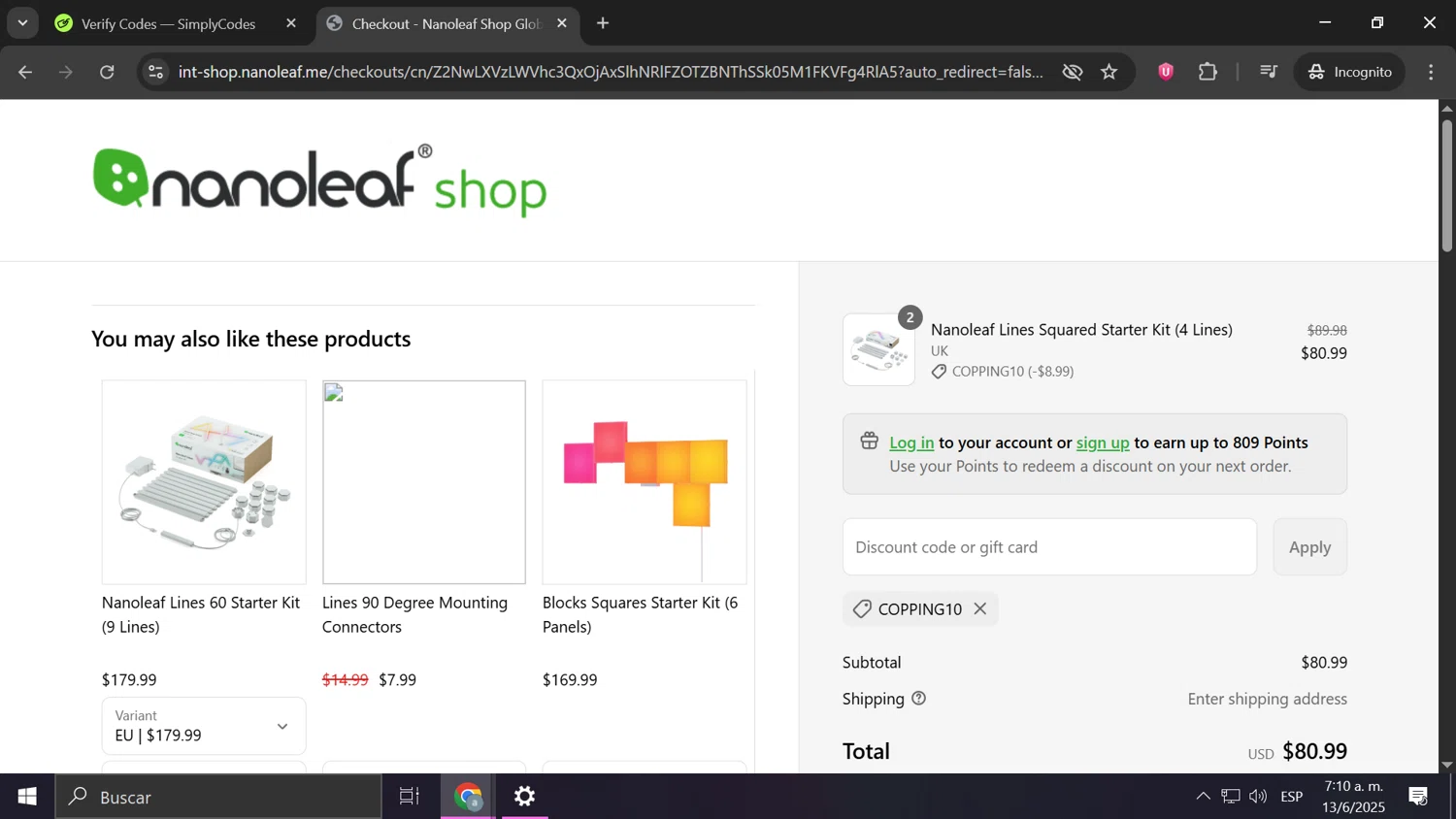Switch ESP keyboard language
This screenshot has width=1456, height=819.
pos(1292,797)
